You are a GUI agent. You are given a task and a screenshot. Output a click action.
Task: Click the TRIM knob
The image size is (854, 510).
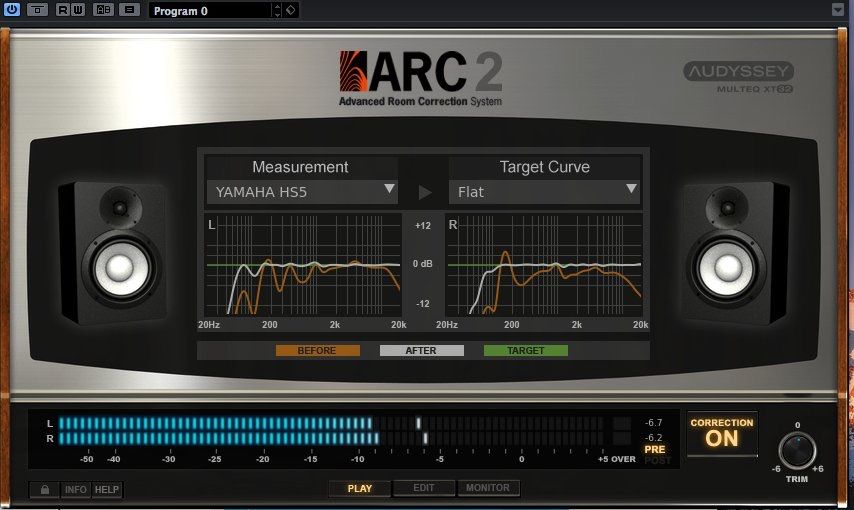pos(797,451)
